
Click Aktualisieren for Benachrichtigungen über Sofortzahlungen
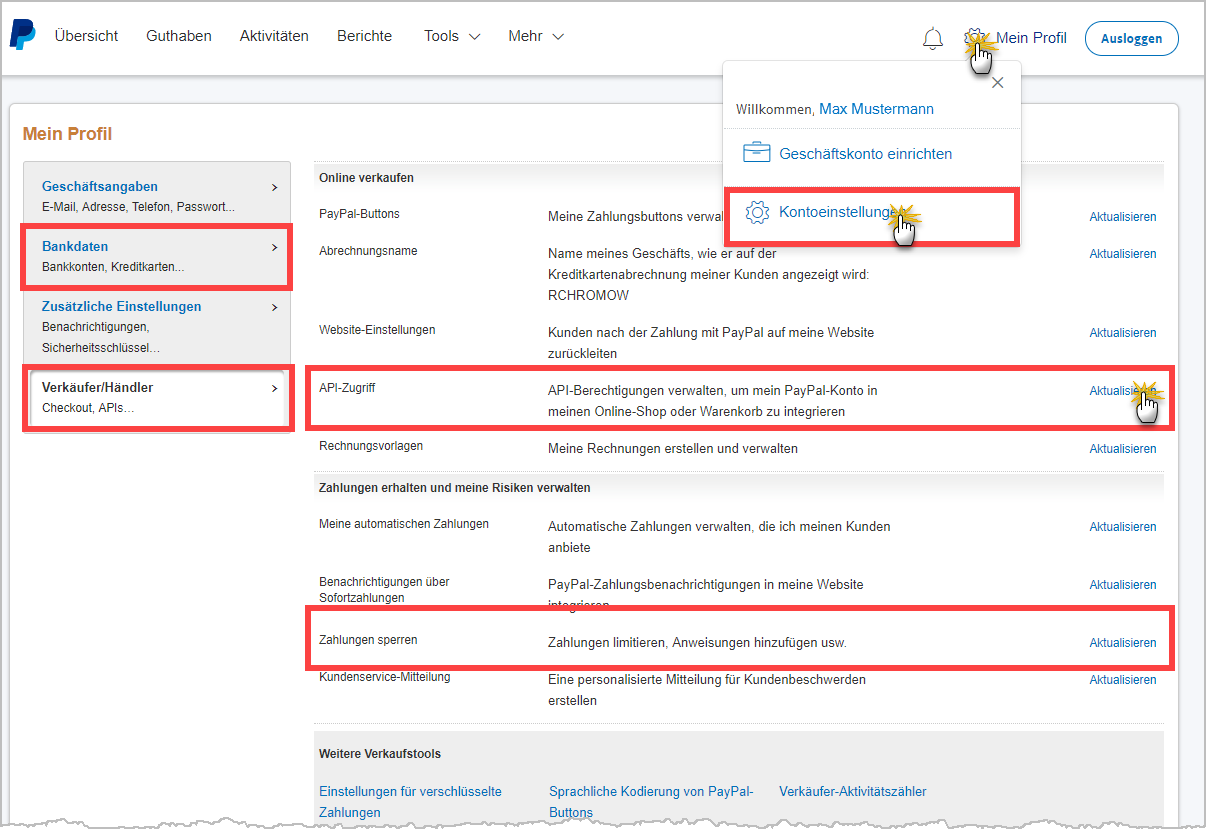[x=1122, y=585]
